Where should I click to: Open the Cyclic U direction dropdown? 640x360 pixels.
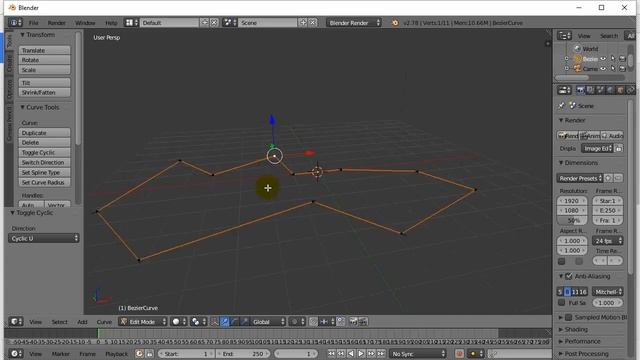point(44,238)
